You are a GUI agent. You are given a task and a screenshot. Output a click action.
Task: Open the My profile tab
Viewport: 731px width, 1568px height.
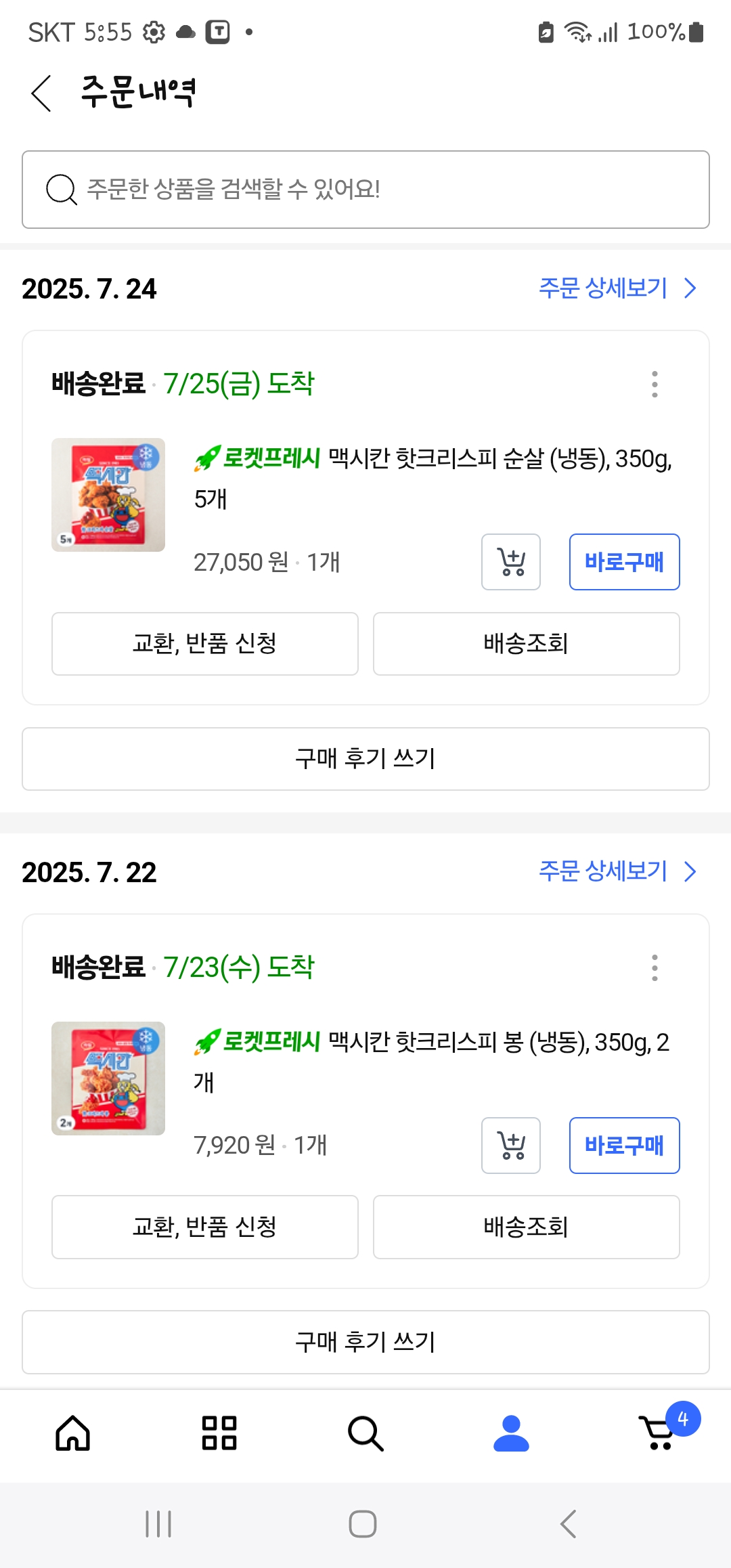pyautogui.click(x=511, y=1433)
